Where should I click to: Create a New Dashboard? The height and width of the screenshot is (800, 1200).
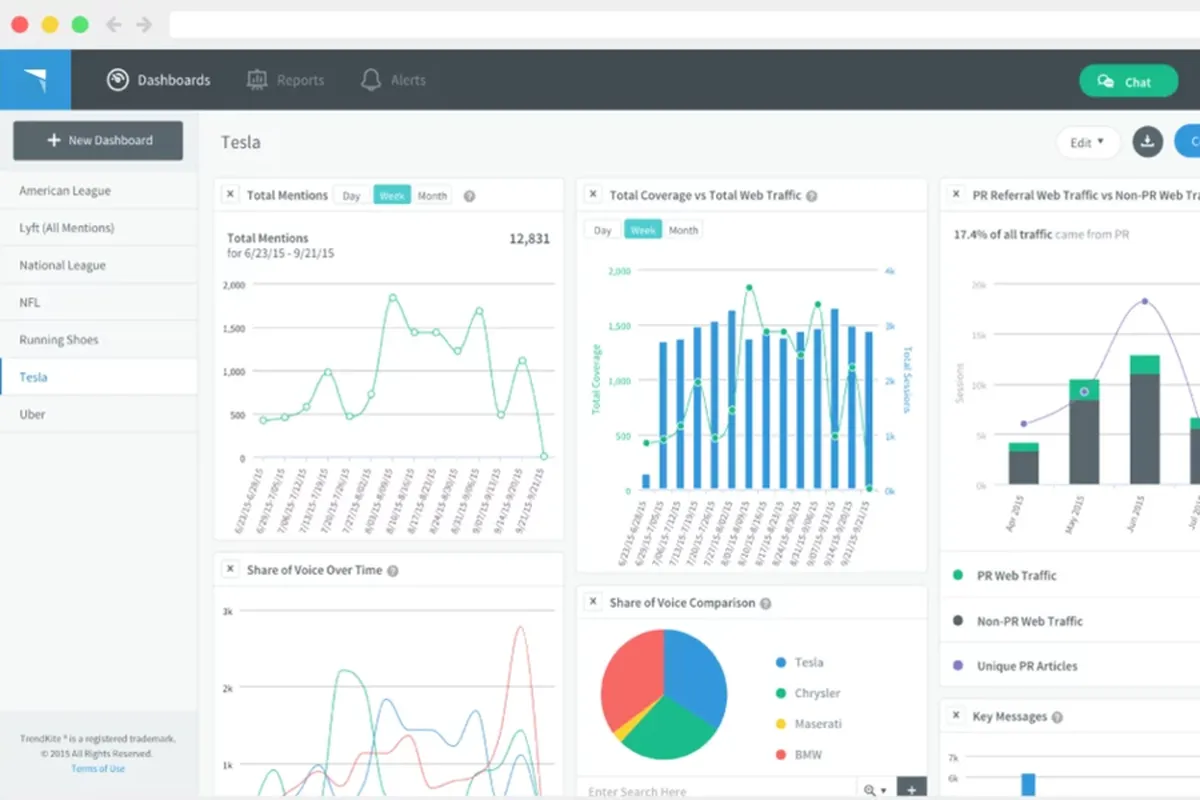[98, 141]
